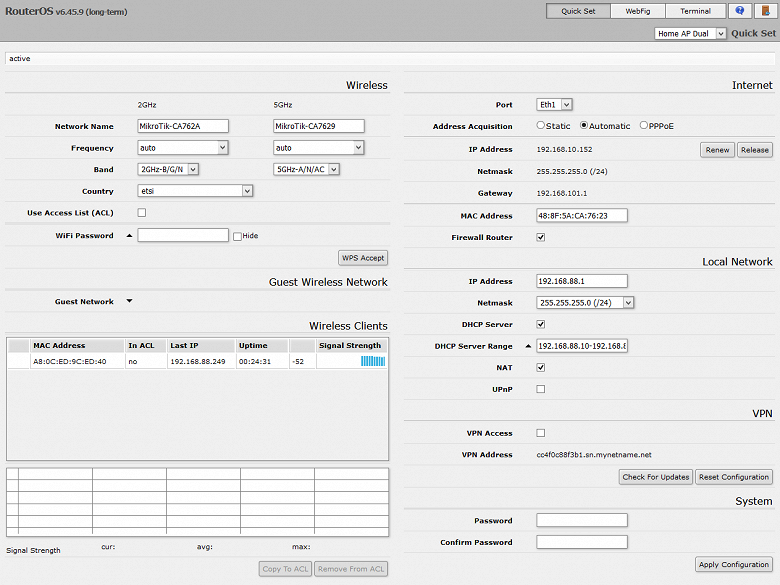
Task: Click the logout door icon
Action: pos(766,11)
